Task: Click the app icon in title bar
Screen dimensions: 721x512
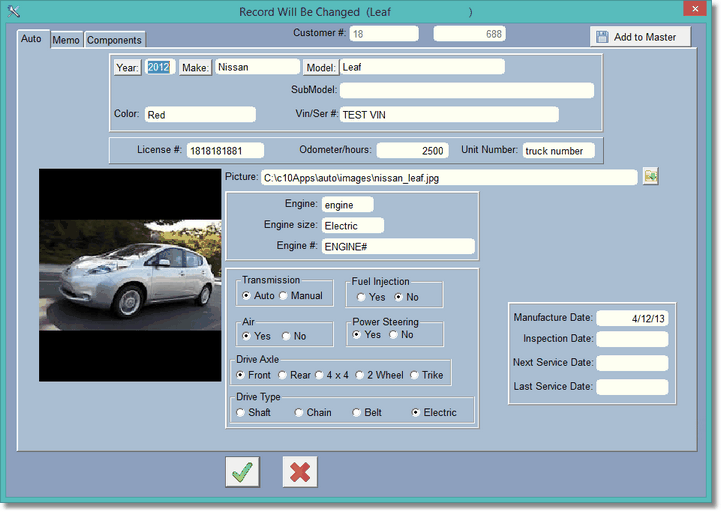Action: coord(14,11)
